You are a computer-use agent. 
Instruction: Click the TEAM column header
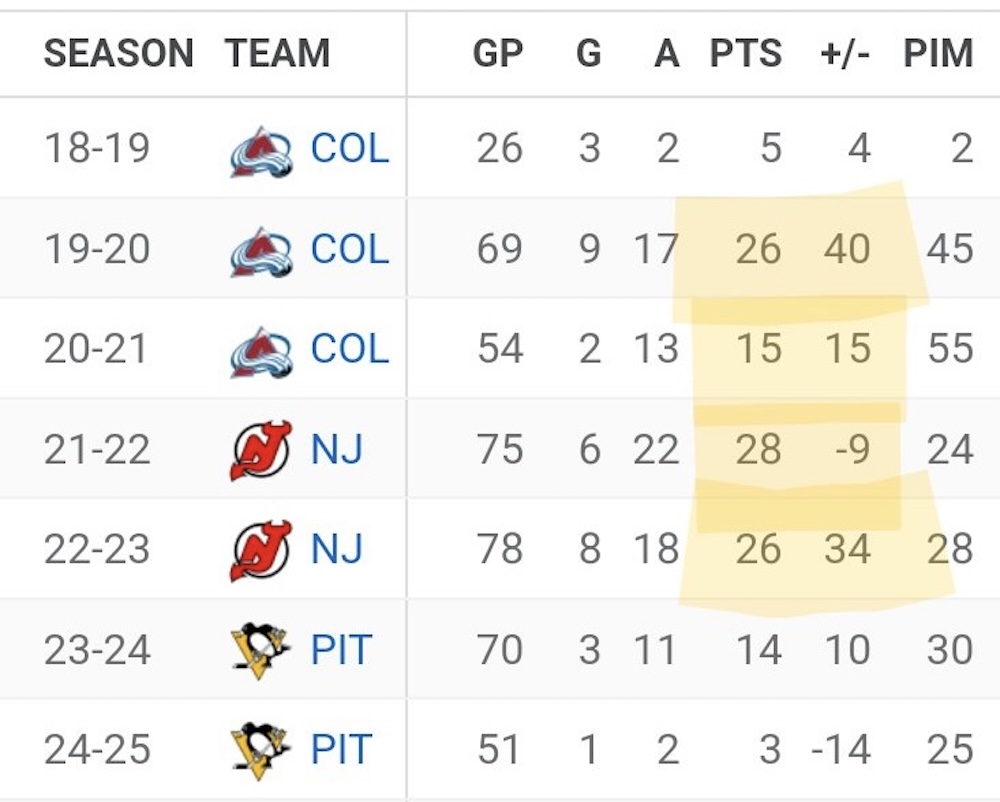point(277,53)
